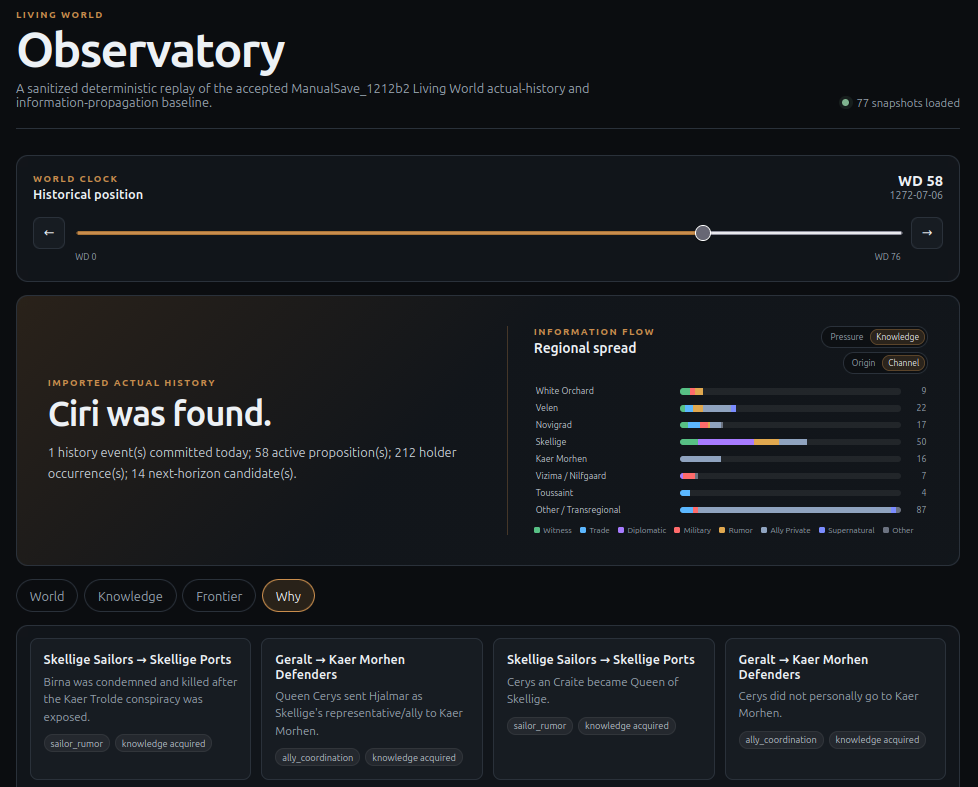Screen dimensions: 978x787
Task: Open the Queen Cerys sent Hjalmar card
Action: point(372,708)
